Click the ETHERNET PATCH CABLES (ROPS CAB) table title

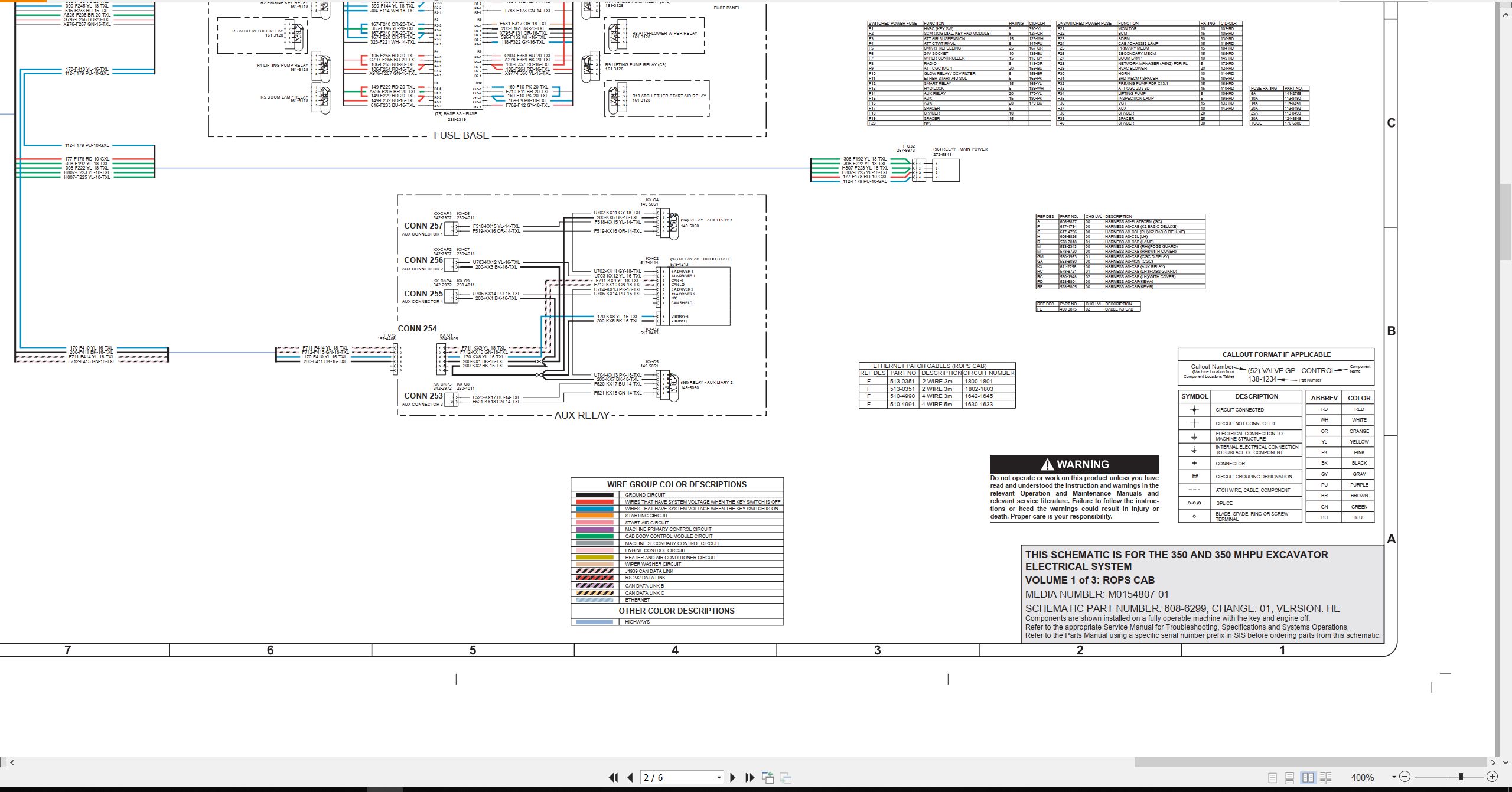tap(930, 366)
